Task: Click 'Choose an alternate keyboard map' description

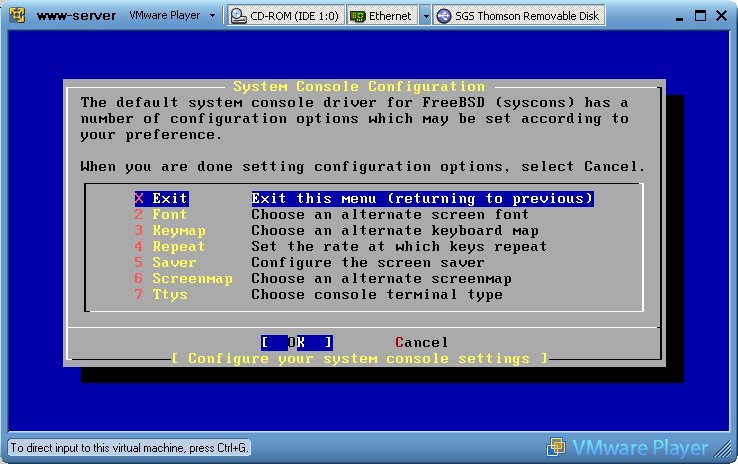Action: coord(394,231)
